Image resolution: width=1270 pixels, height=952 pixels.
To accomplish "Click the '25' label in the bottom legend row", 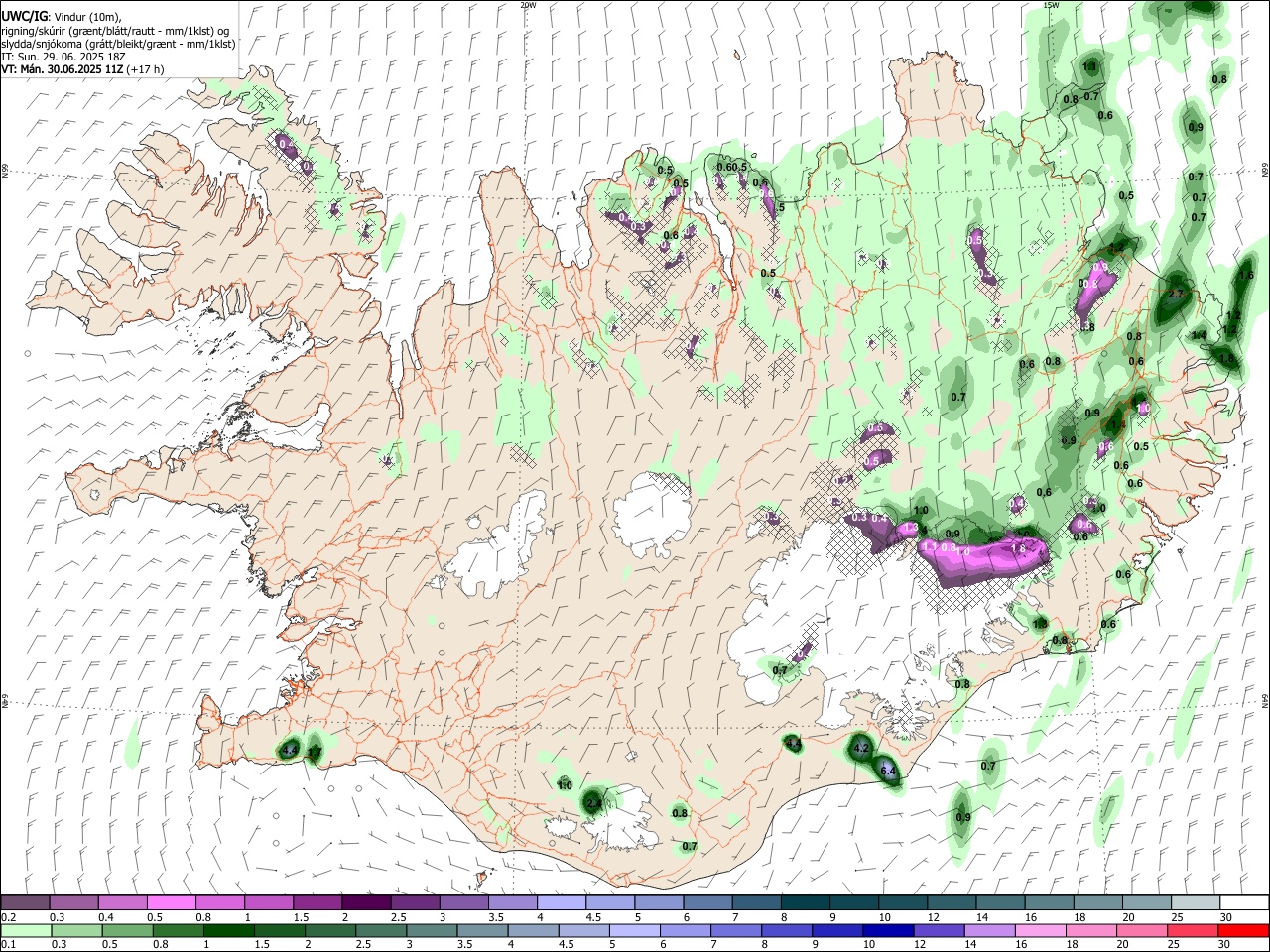I will click(1174, 944).
